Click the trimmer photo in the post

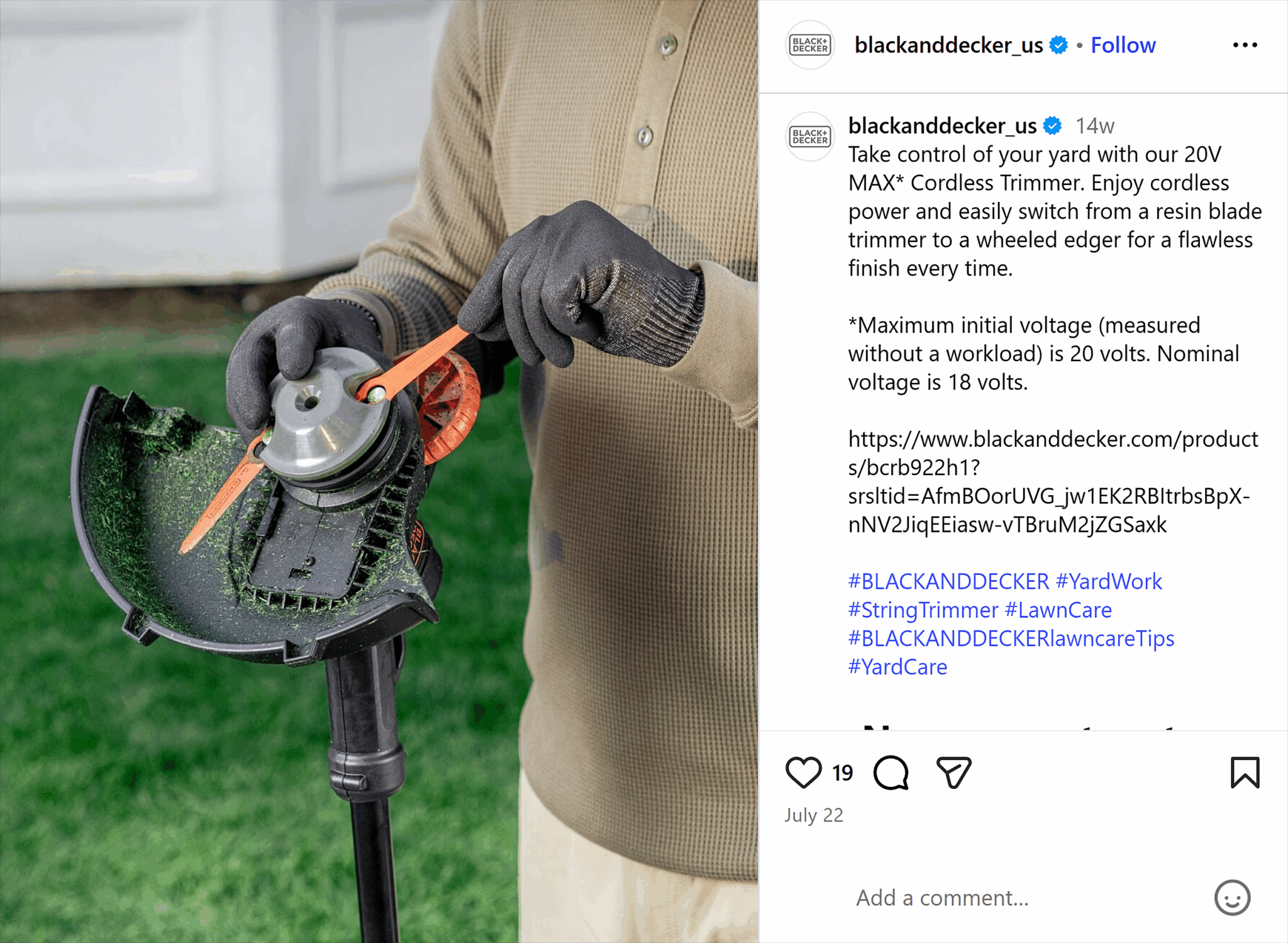click(379, 471)
